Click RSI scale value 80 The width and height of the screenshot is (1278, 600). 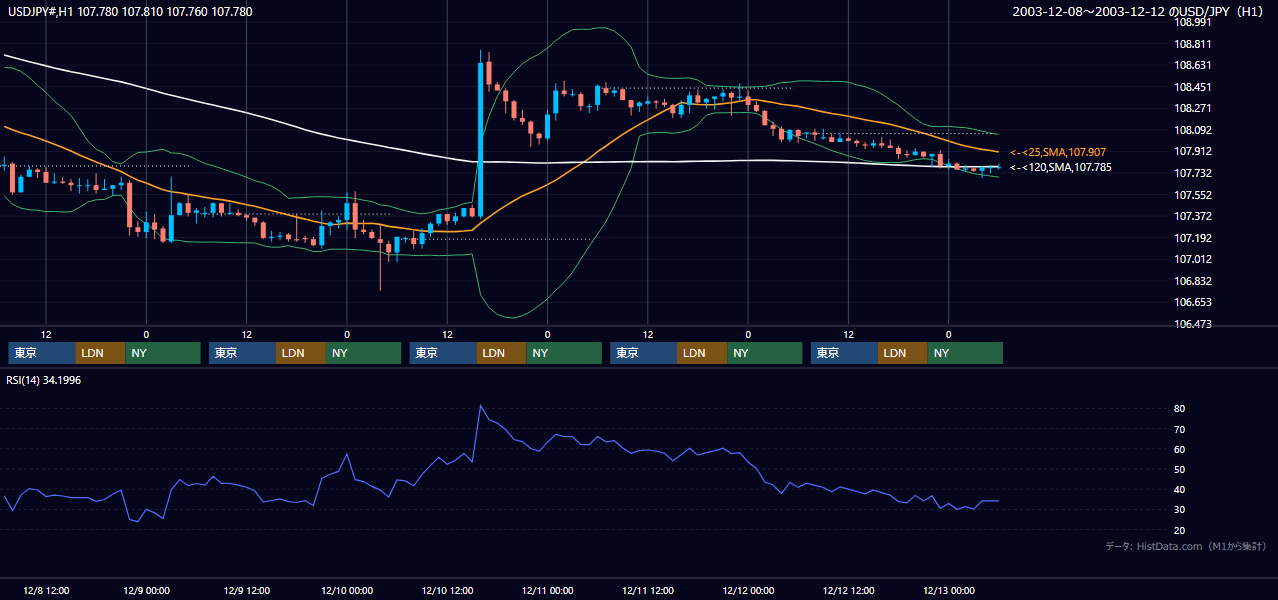(x=1180, y=409)
